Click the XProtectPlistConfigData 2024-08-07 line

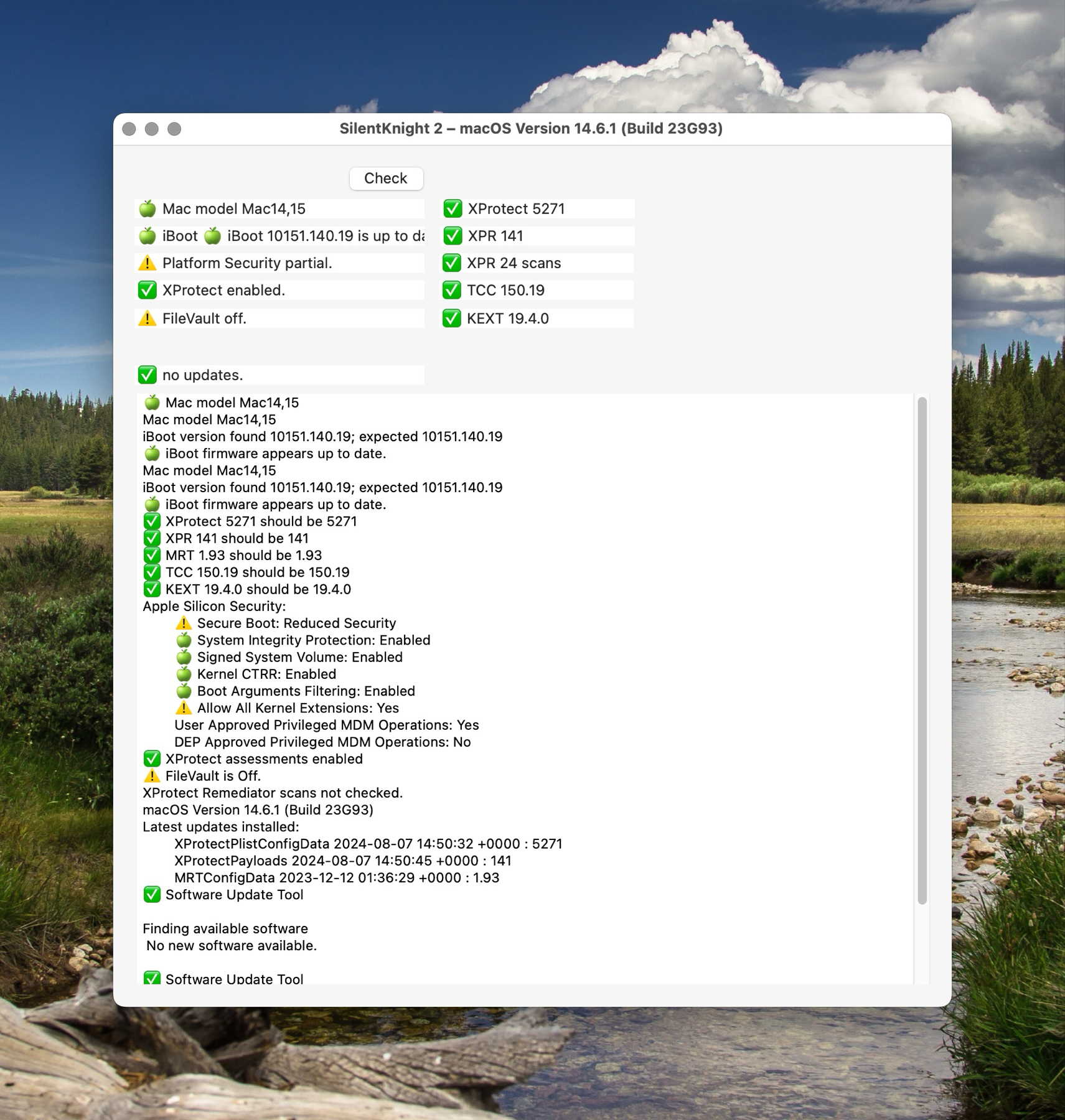[x=368, y=844]
